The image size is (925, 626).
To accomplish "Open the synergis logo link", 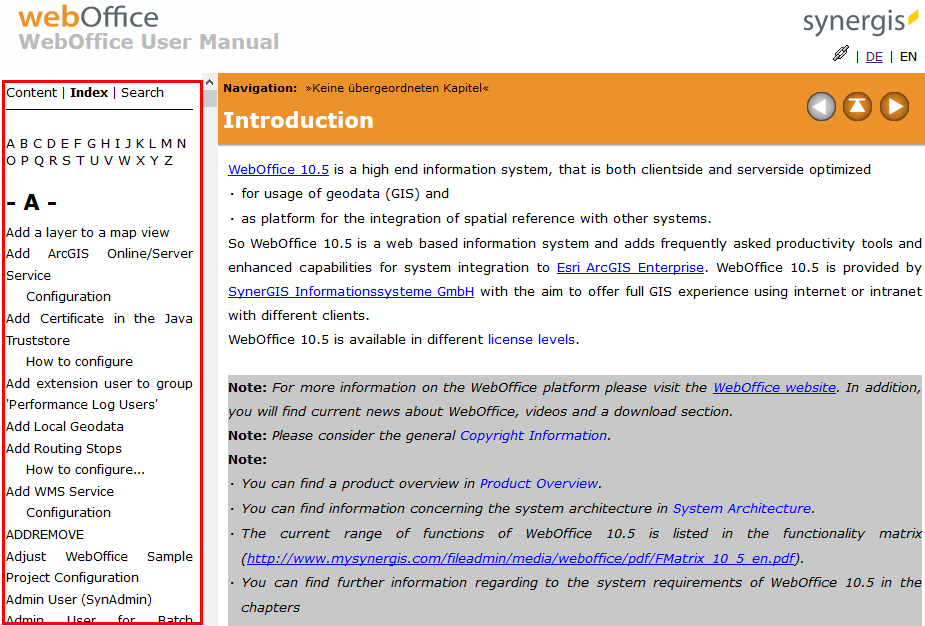I will pos(860,20).
